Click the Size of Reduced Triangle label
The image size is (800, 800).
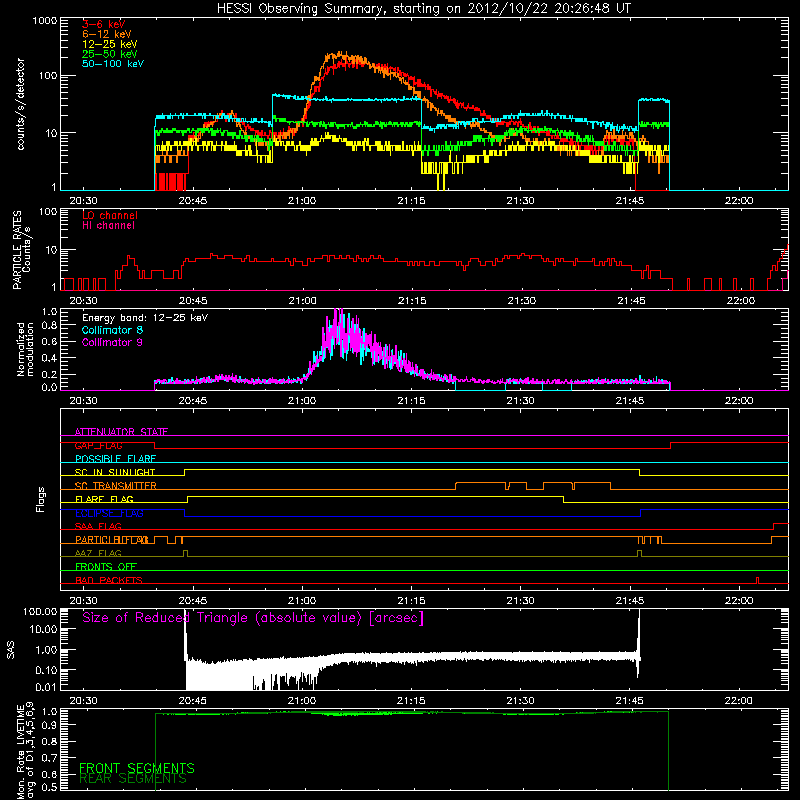tap(253, 618)
